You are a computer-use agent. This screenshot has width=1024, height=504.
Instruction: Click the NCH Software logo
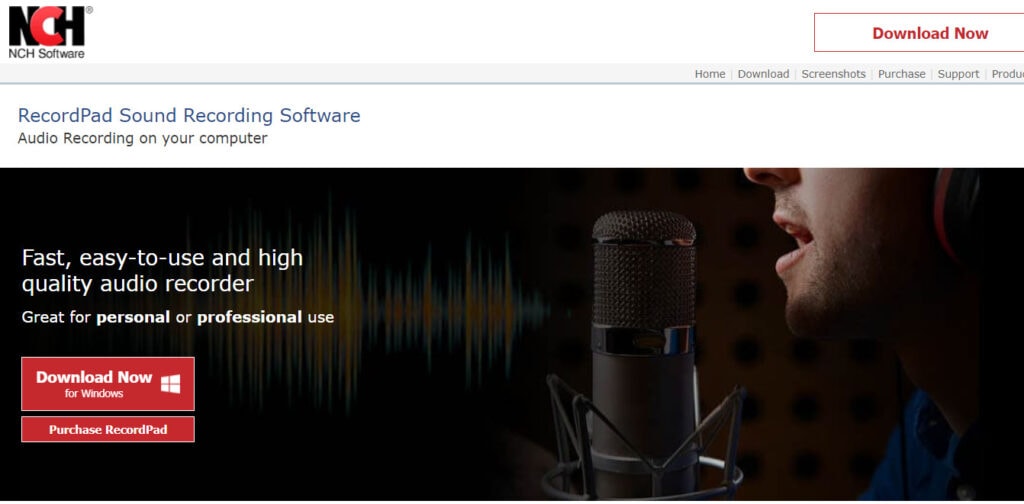[x=50, y=33]
